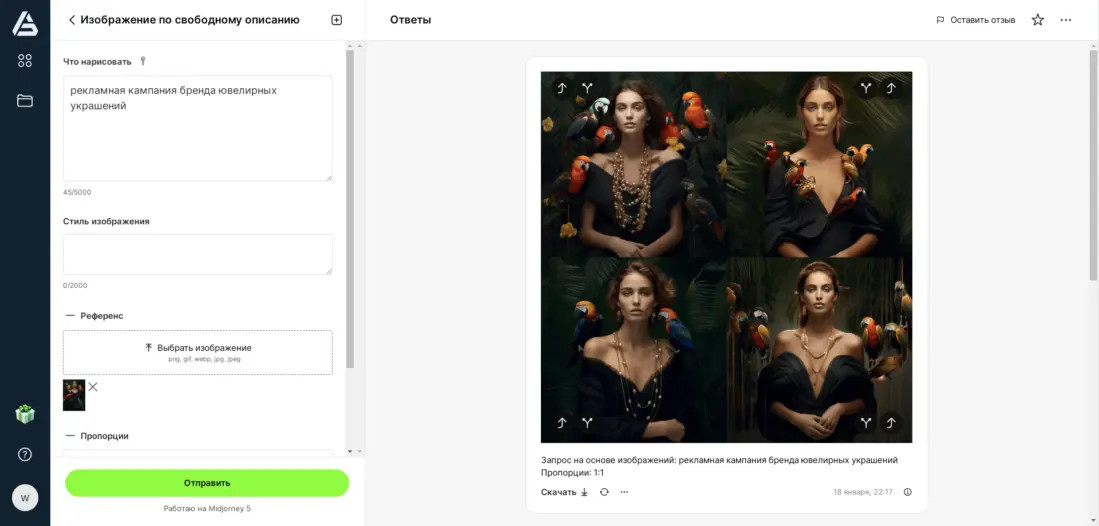Viewport: 1099px width, 526px height.
Task: Click the Изображение по свободному описанию title
Action: point(190,20)
